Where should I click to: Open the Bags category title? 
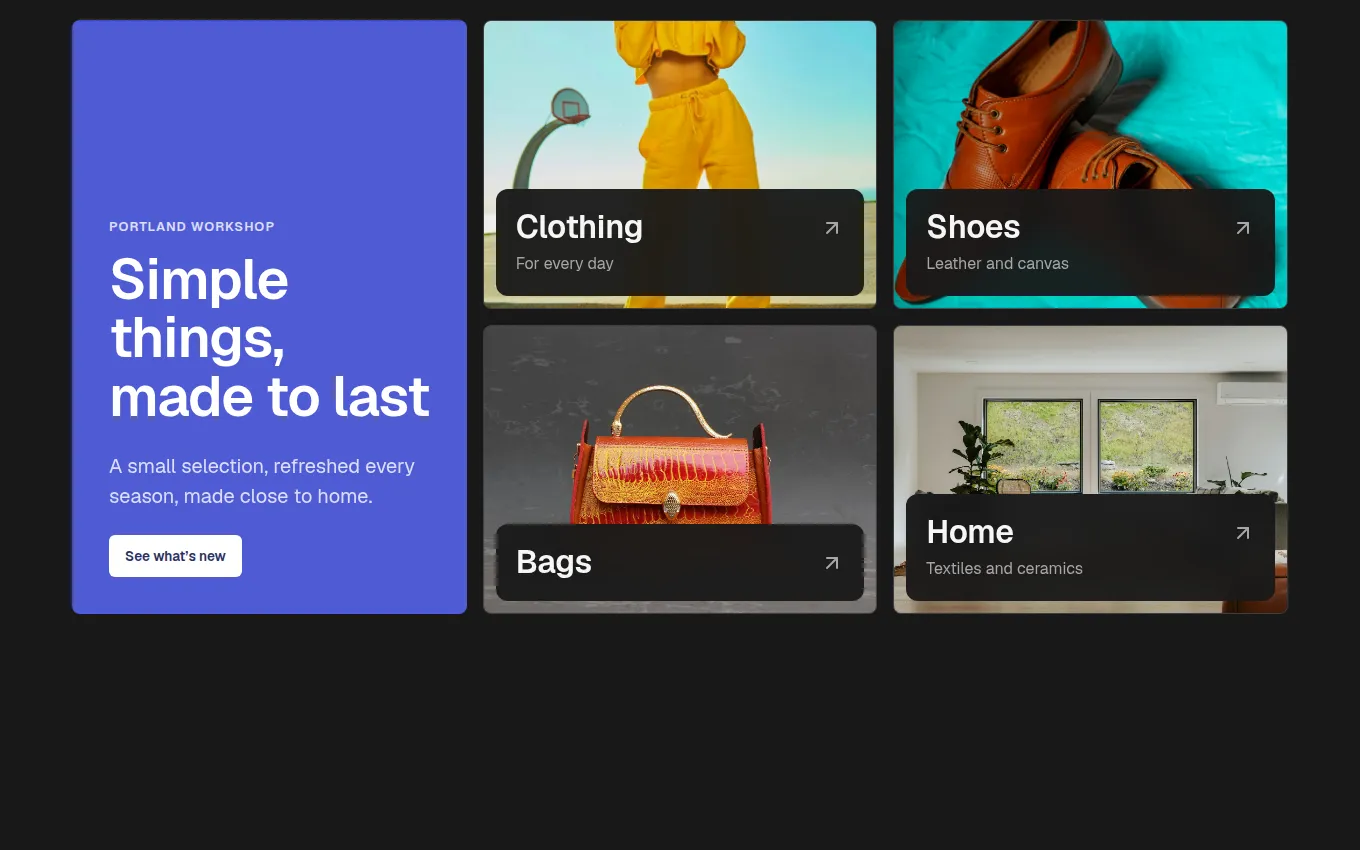(554, 562)
